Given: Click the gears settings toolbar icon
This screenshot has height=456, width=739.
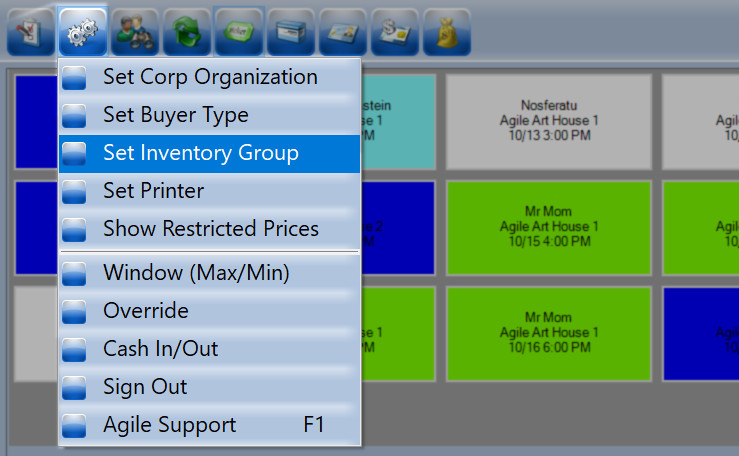Looking at the screenshot, I should (83, 32).
